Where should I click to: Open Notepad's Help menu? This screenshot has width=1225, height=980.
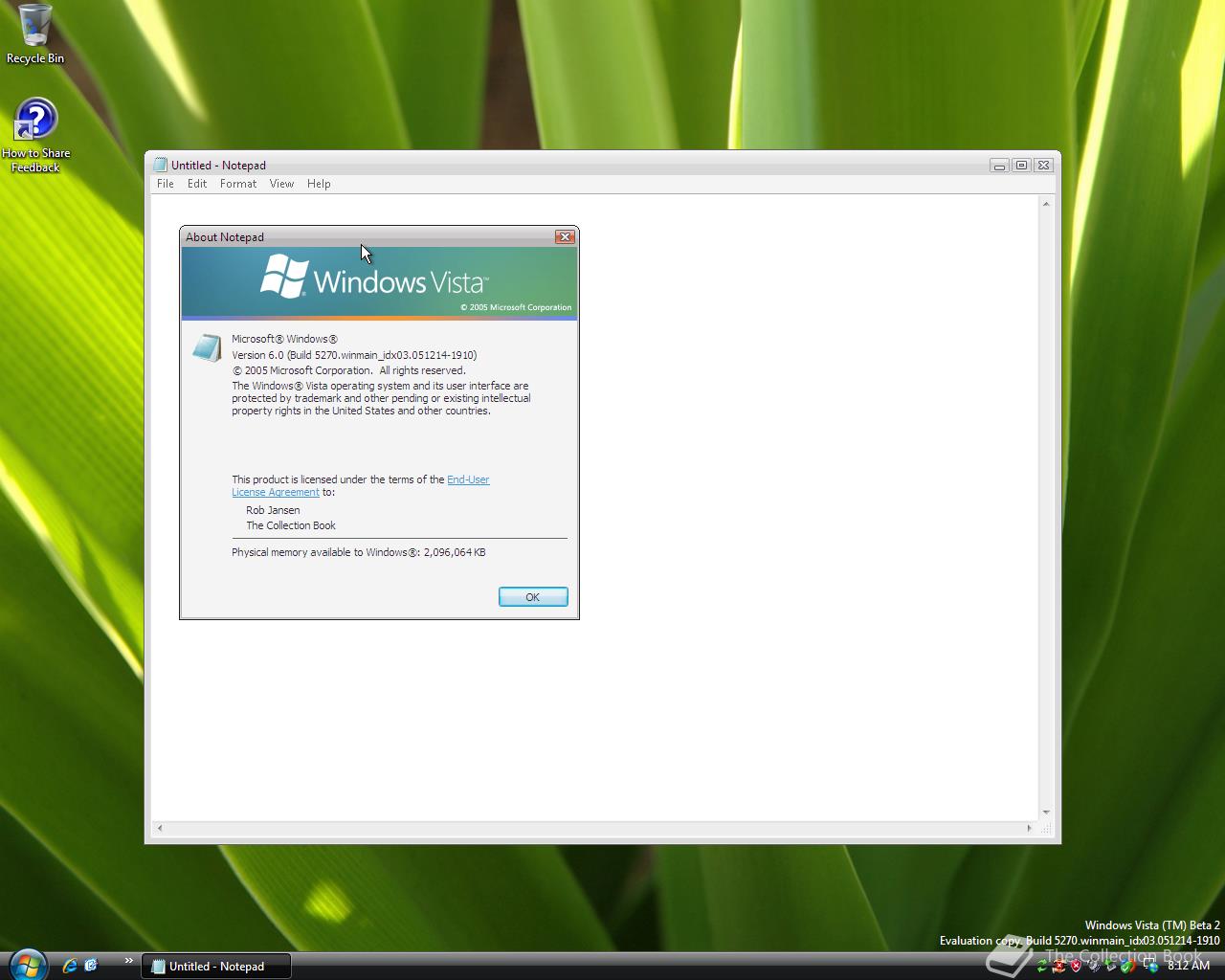tap(319, 184)
